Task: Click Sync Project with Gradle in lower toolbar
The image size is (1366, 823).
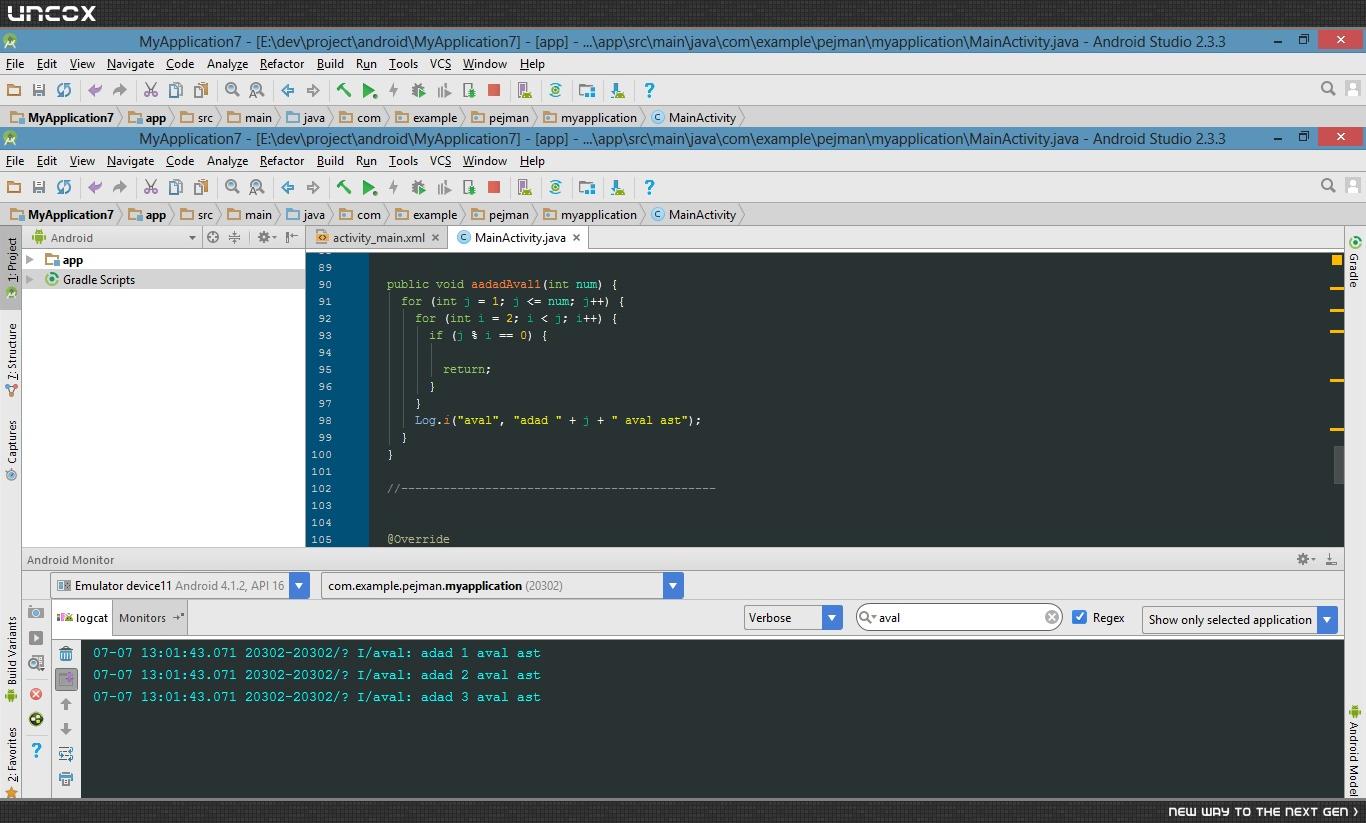Action: point(555,187)
